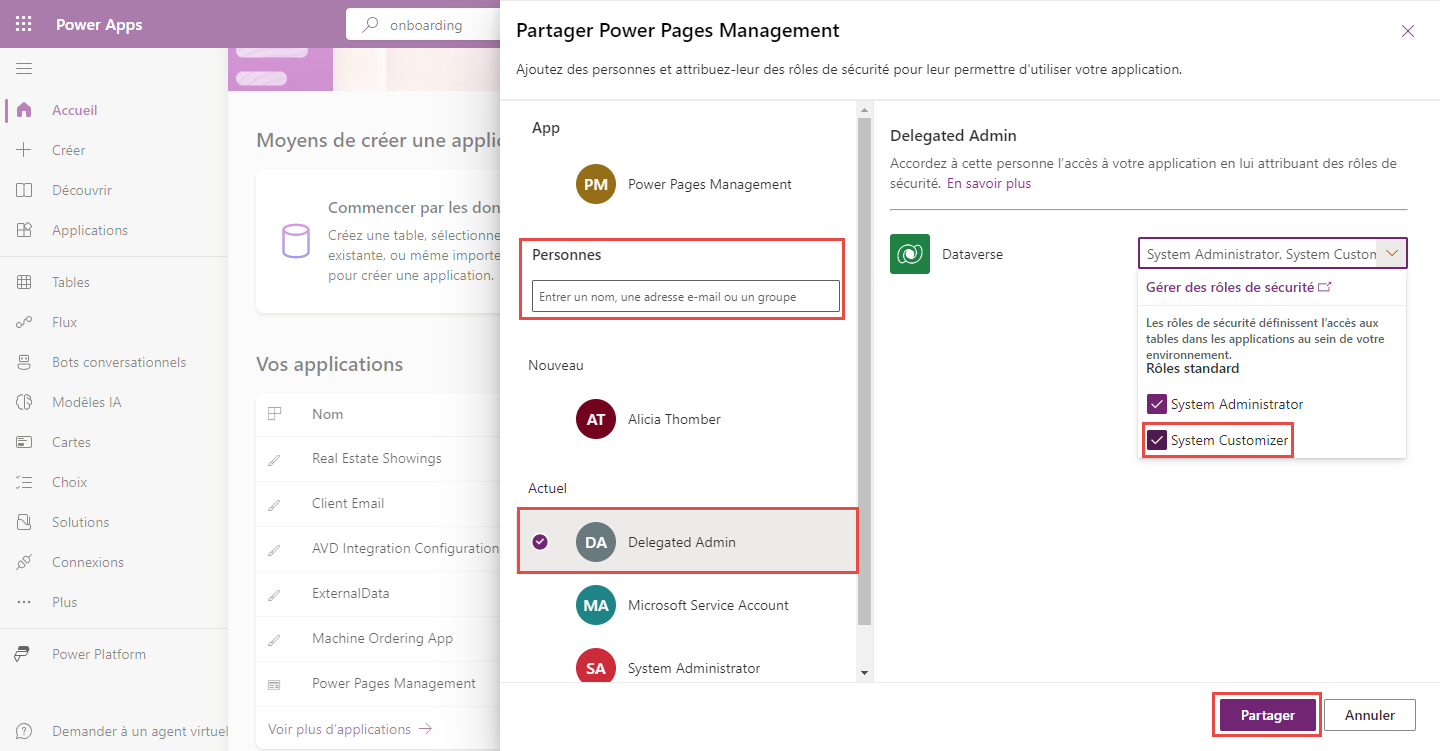
Task: Click the Annuler button
Action: [1370, 715]
